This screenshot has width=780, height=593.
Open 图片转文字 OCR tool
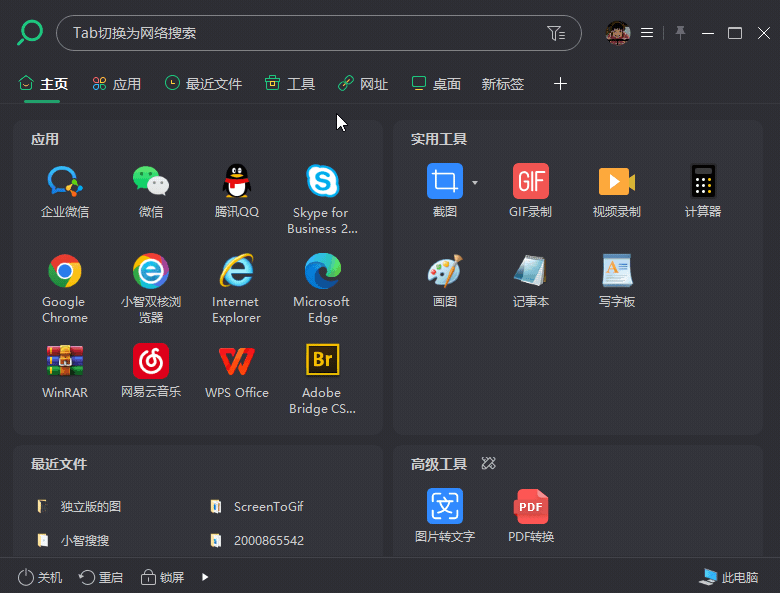[445, 515]
